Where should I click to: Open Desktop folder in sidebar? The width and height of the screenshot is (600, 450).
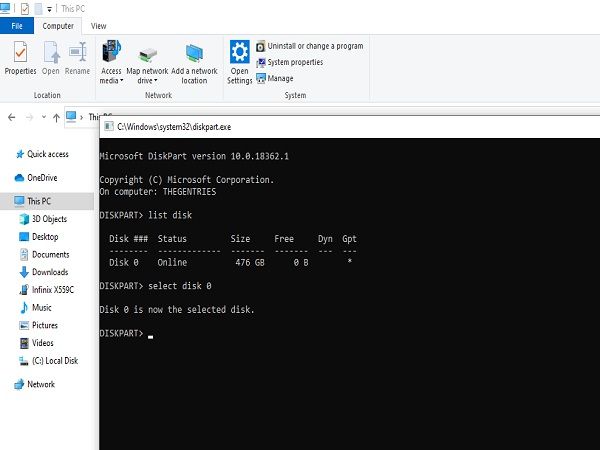39,236
